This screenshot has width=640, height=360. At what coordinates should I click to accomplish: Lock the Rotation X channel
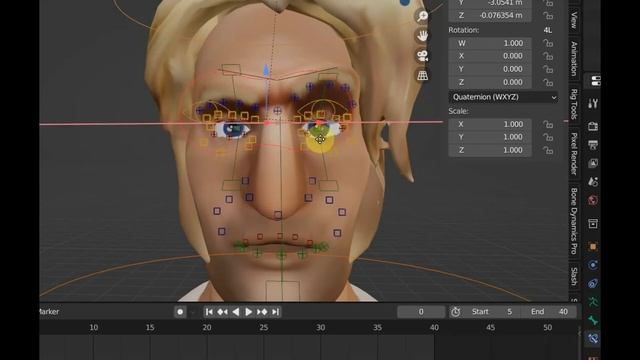(548, 56)
